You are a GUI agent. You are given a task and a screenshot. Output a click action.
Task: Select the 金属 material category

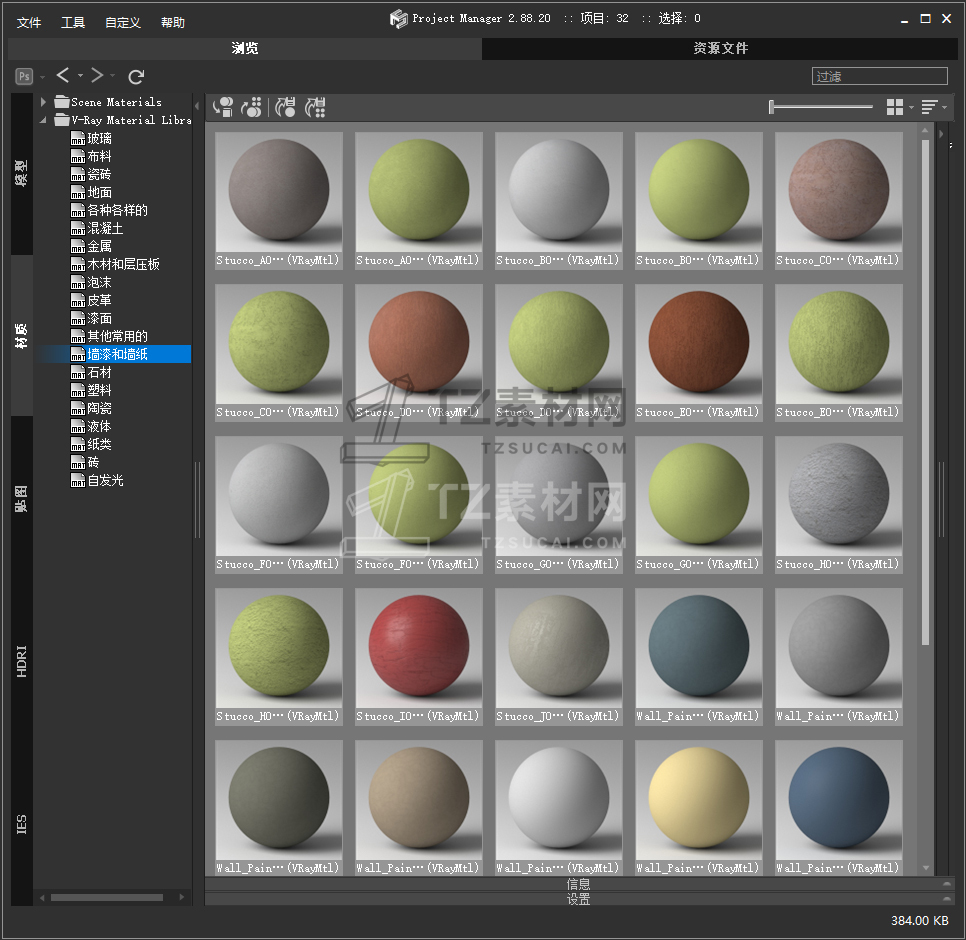pos(99,246)
